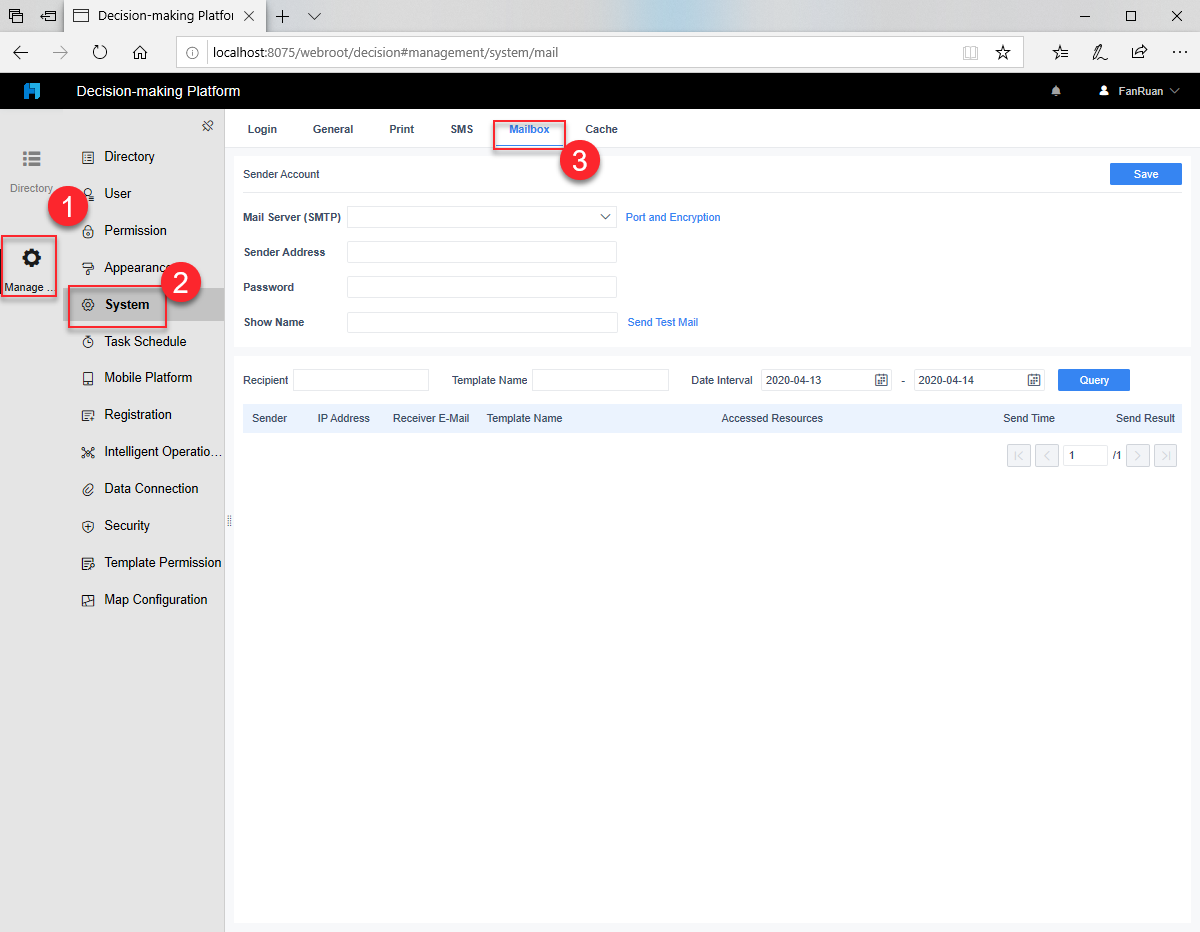This screenshot has width=1200, height=932.
Task: Collapse the sidebar with the pin icon
Action: [x=208, y=125]
